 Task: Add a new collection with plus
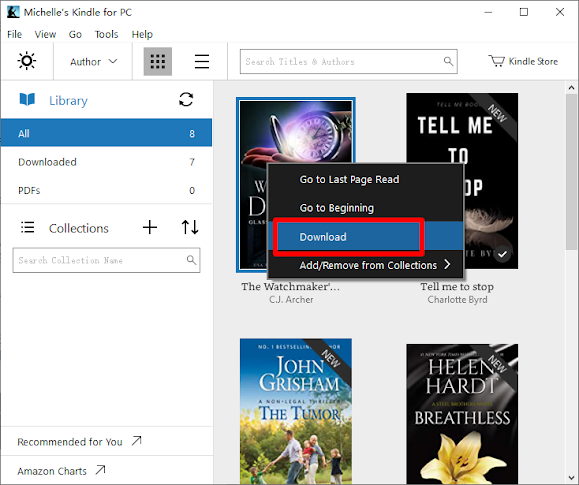150,227
